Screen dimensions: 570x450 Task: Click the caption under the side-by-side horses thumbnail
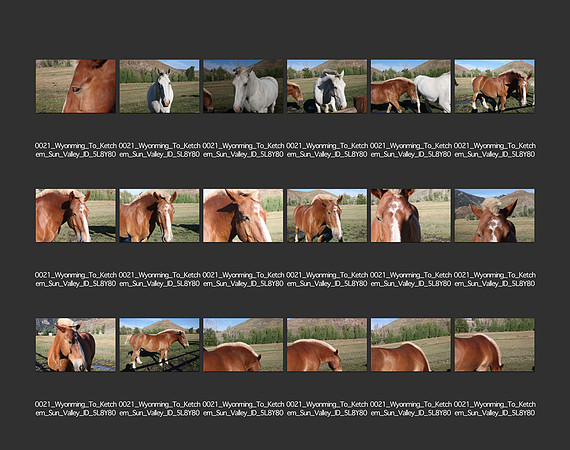point(411,150)
